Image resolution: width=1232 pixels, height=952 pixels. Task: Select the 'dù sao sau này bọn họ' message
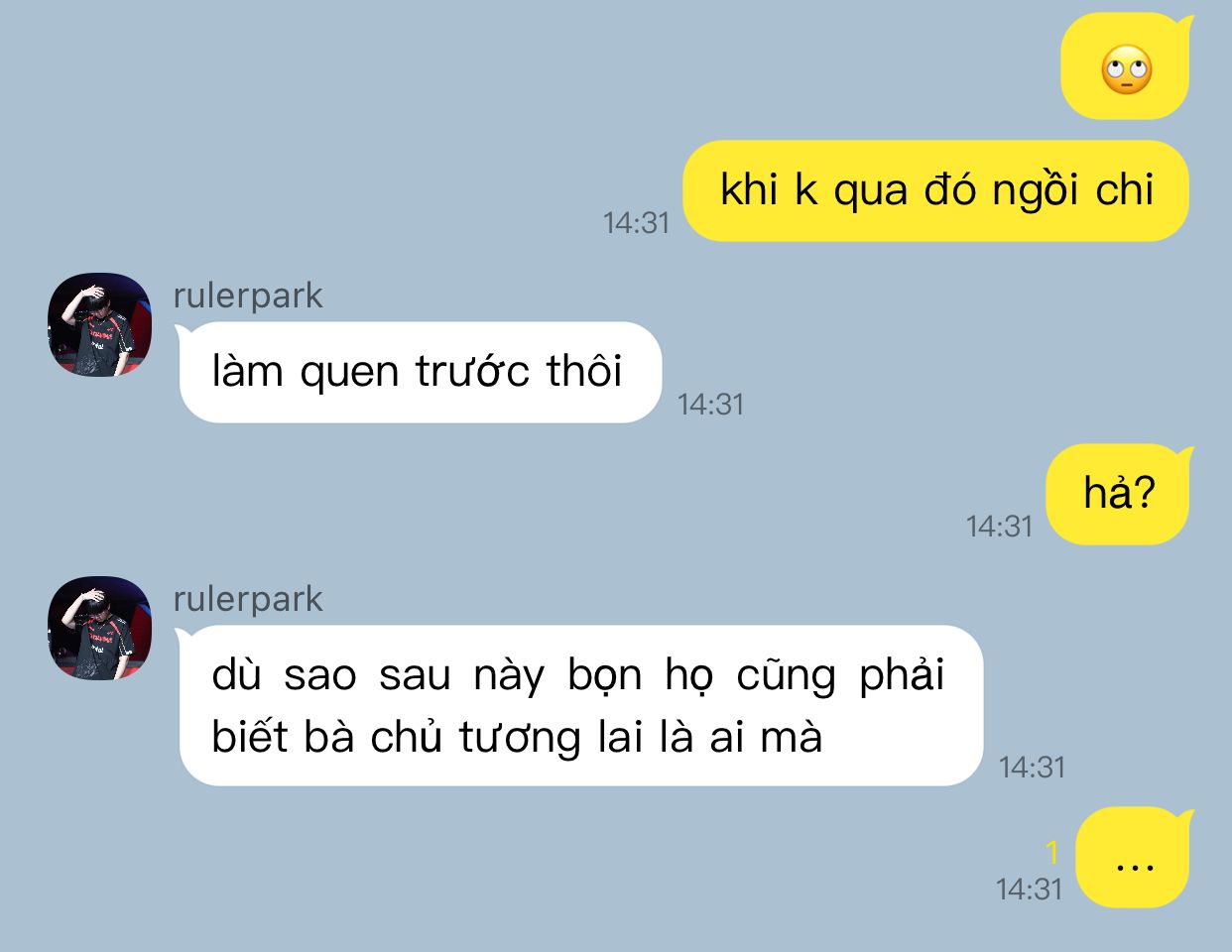point(579,706)
